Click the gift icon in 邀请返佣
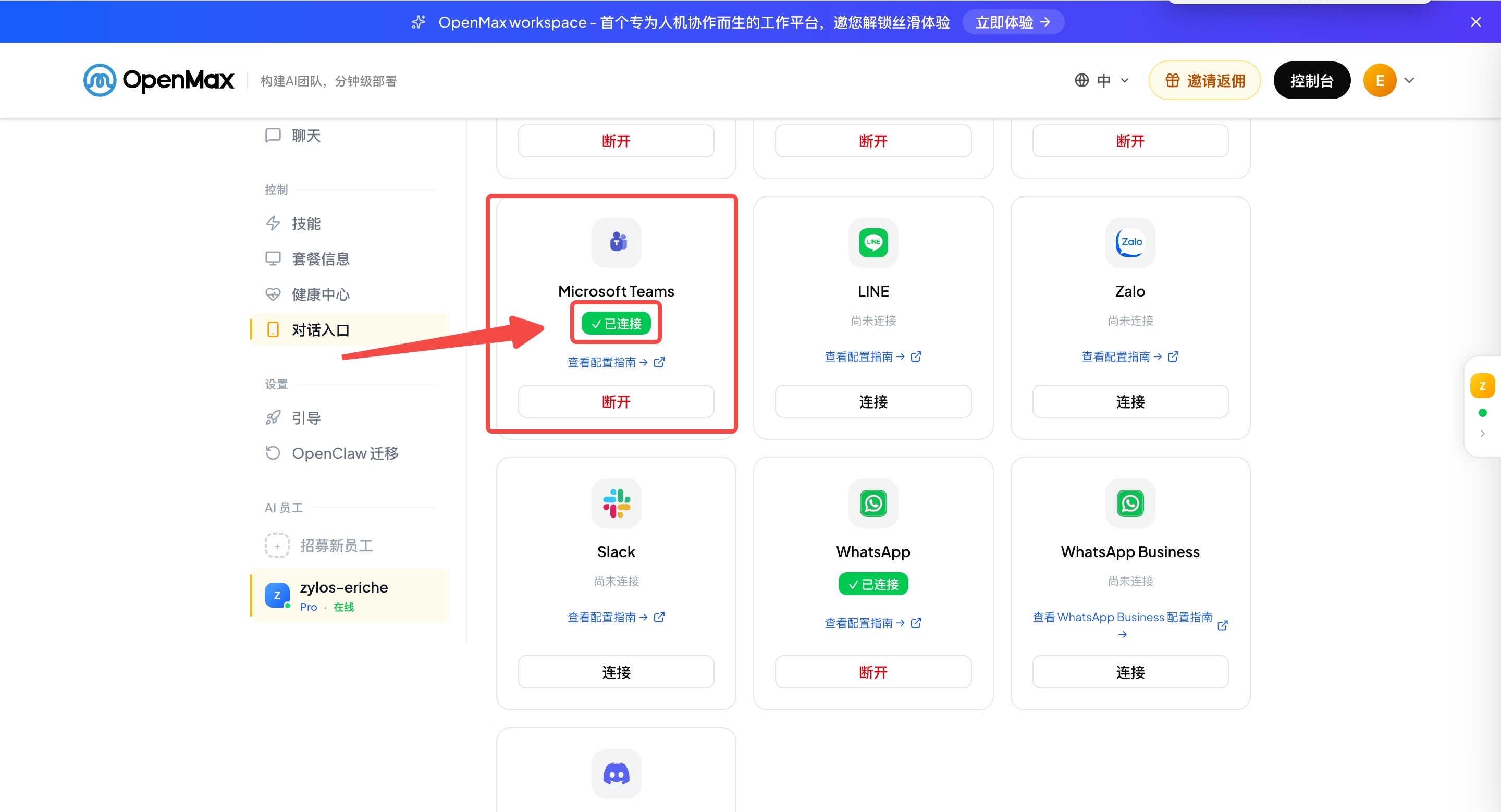 click(1172, 80)
